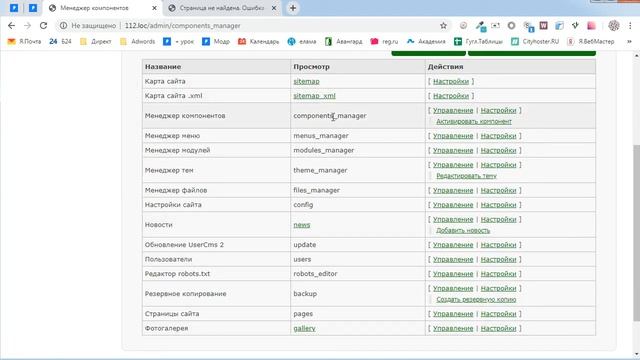Select the robots_editor cell text
The height and width of the screenshot is (360, 640).
315,273
